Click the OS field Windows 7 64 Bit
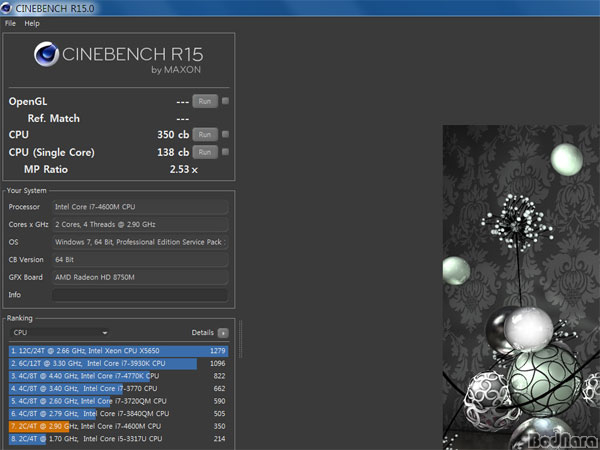 pyautogui.click(x=140, y=242)
